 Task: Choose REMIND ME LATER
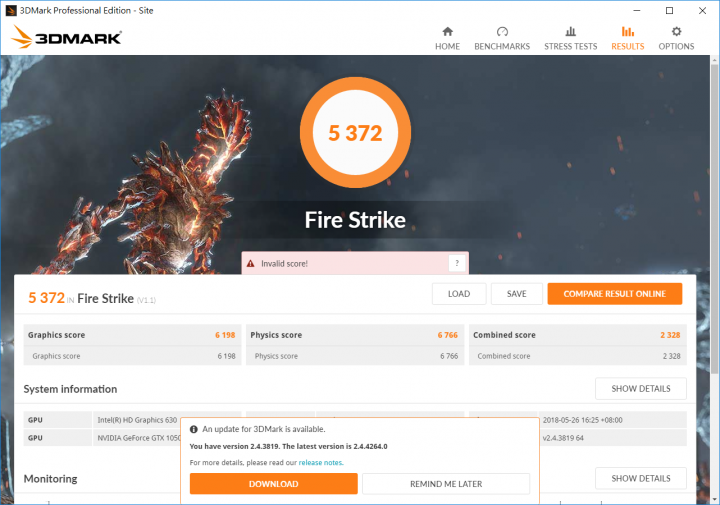point(446,484)
